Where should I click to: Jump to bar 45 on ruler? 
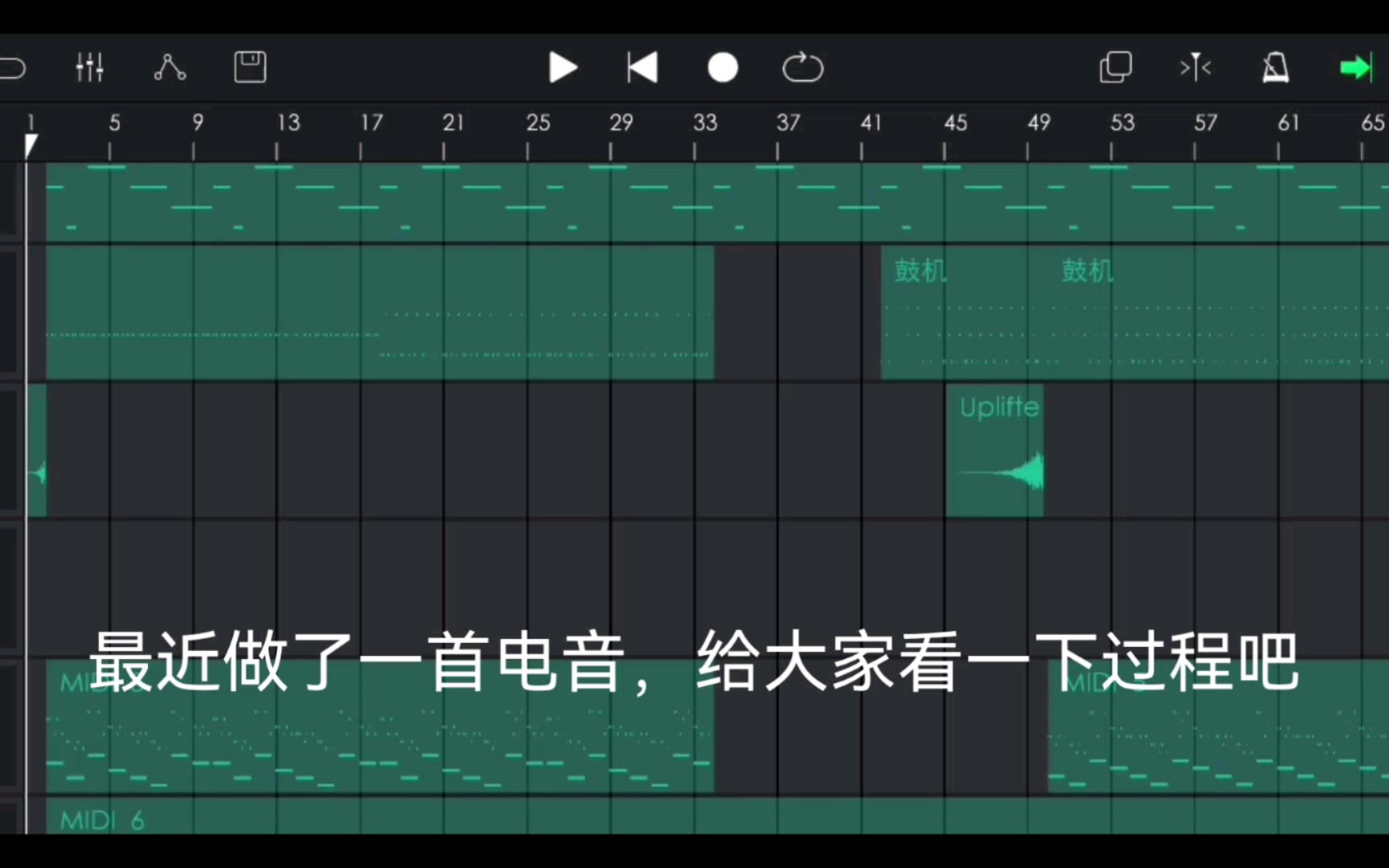click(x=955, y=123)
